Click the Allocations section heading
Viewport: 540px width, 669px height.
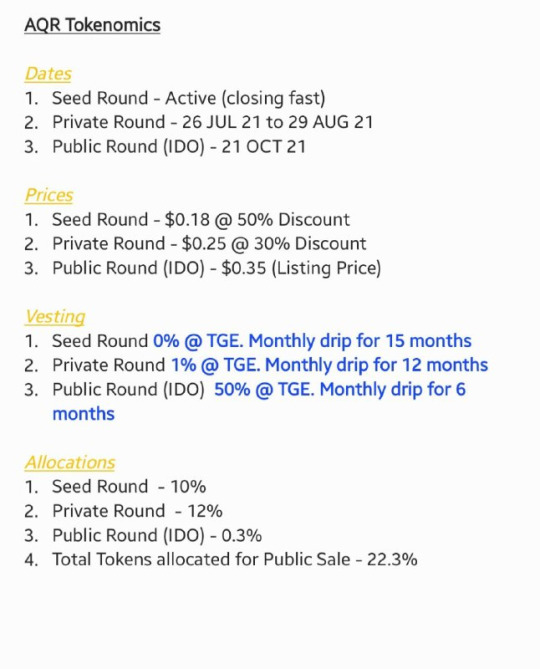coord(70,462)
